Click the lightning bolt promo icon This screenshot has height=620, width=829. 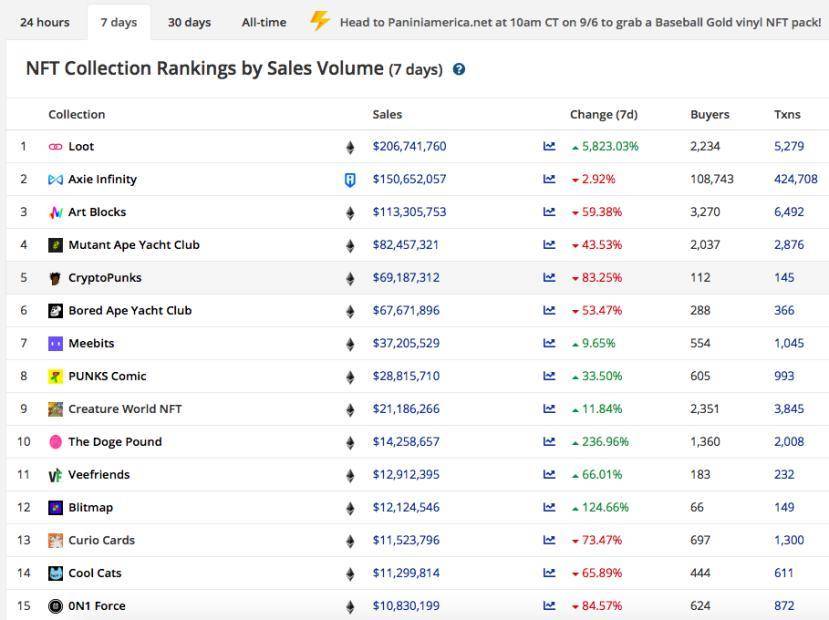click(319, 21)
